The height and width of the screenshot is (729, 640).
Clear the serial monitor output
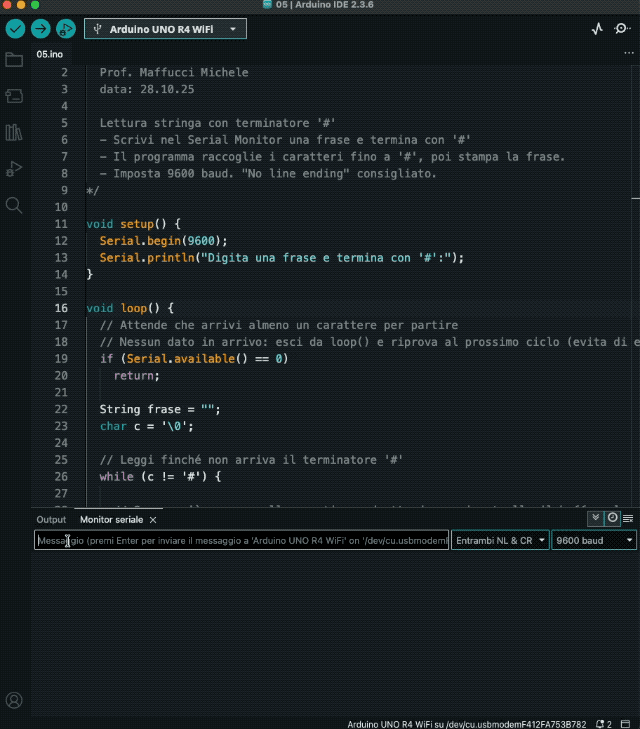tap(628, 518)
